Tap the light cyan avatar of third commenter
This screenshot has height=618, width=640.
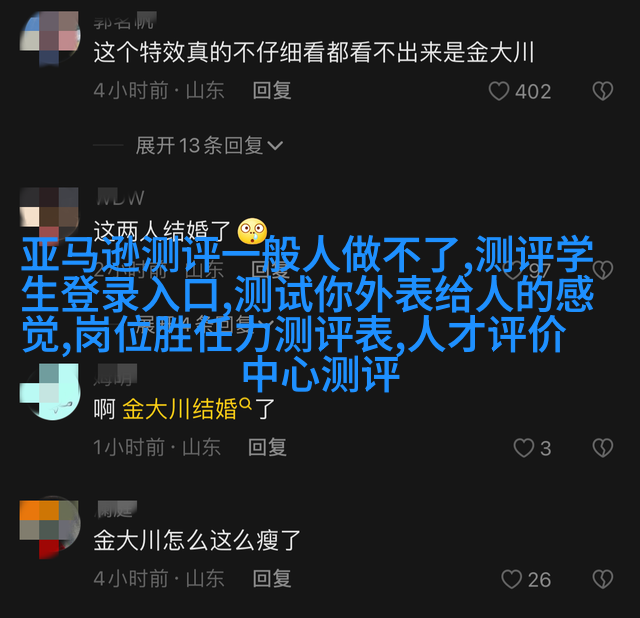pos(49,392)
